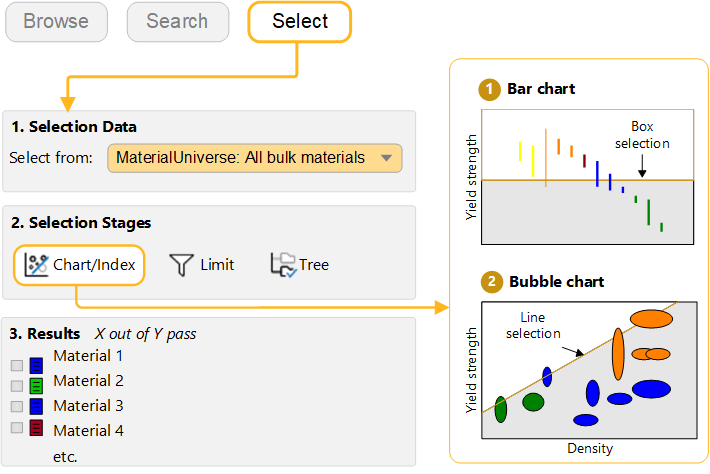Tick the Material 3 checkbox
This screenshot has height=474, width=710.
16,407
